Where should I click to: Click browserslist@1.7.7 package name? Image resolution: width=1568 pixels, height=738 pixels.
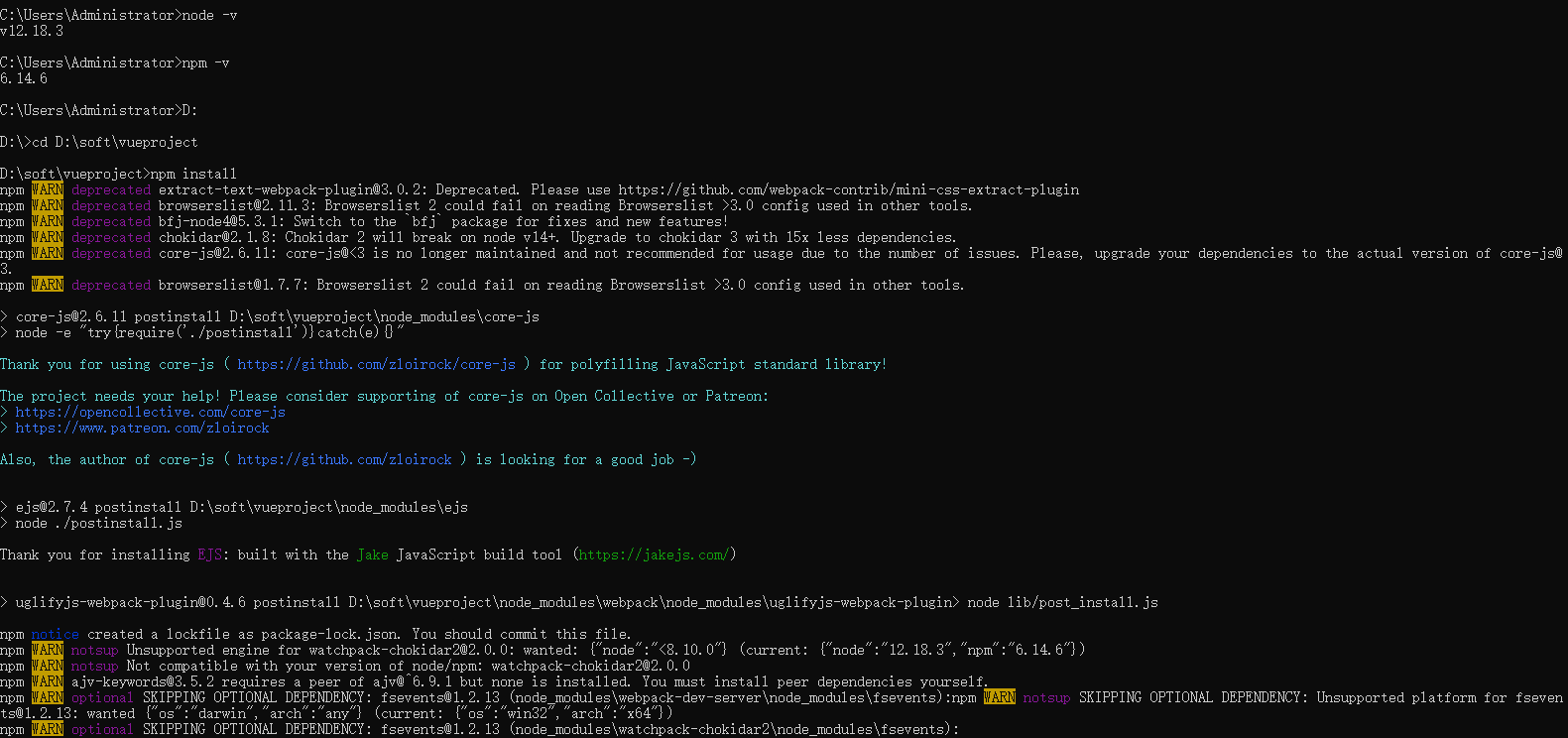pyautogui.click(x=234, y=285)
